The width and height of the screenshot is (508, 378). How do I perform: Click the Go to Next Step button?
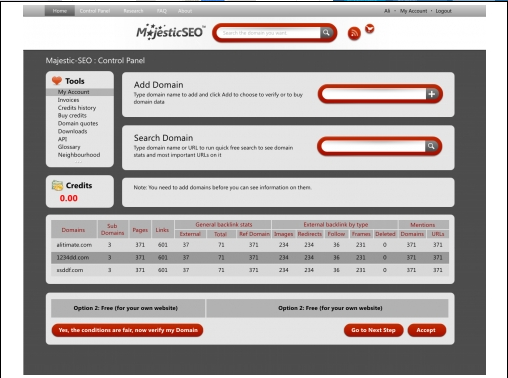373,330
